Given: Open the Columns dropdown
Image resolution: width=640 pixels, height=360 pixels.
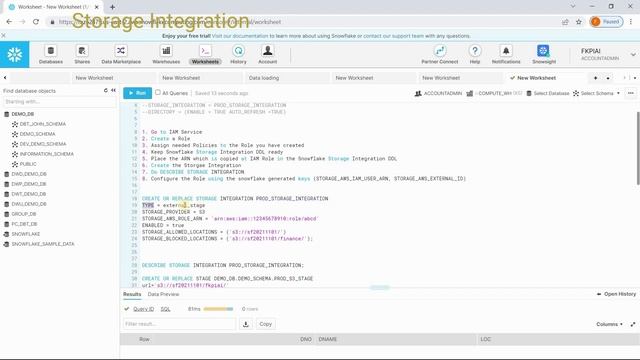Looking at the screenshot, I should (609, 324).
